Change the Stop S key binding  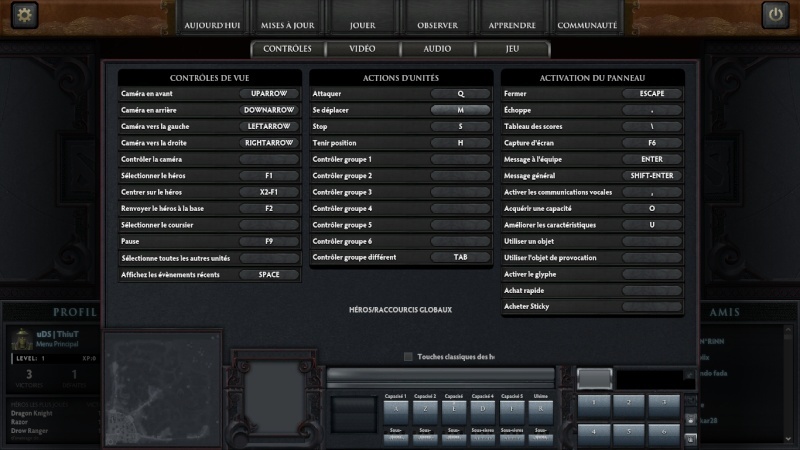(x=460, y=127)
